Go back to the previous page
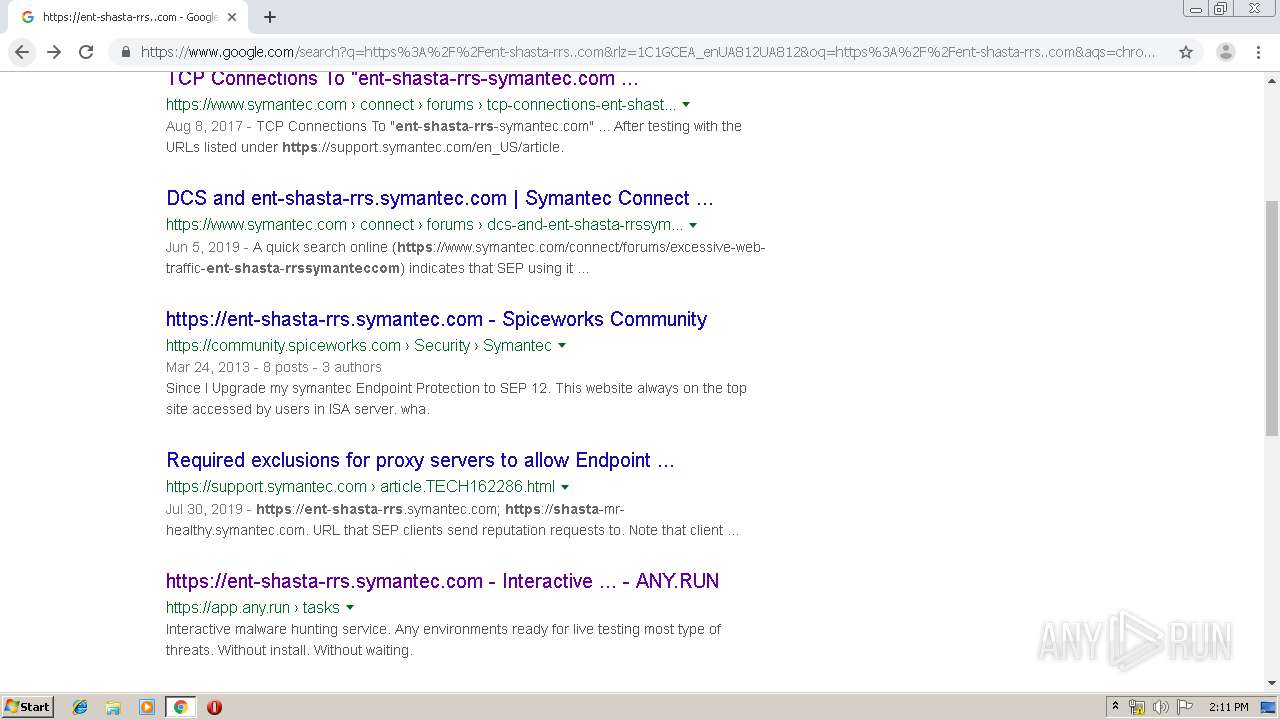Screen dimensions: 1280x720 coord(22,52)
